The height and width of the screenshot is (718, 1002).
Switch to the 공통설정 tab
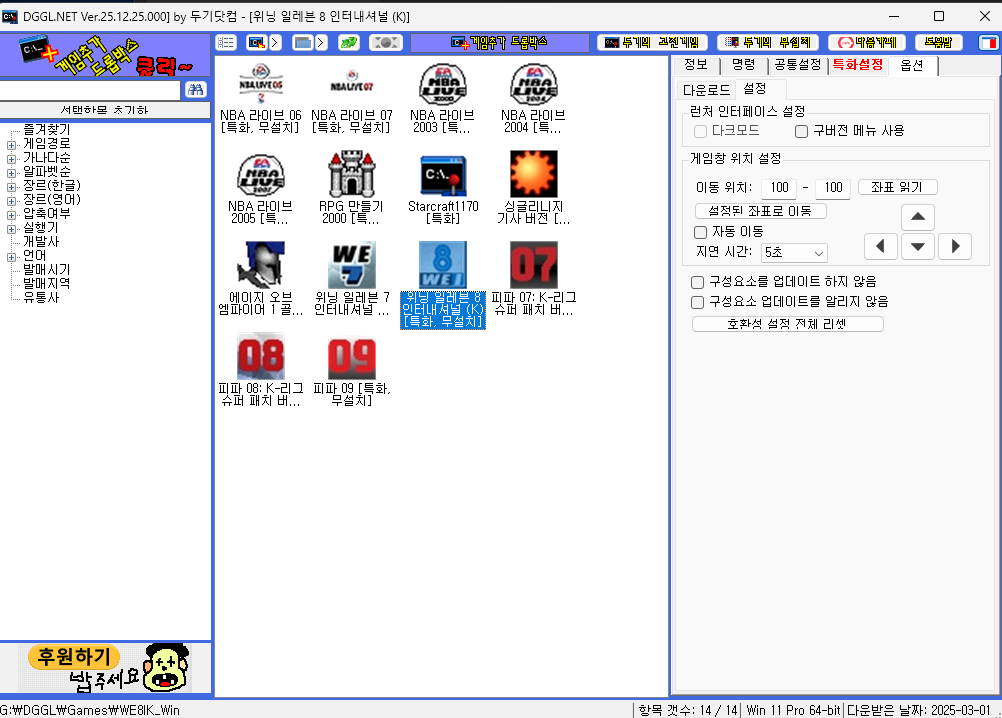(x=798, y=65)
